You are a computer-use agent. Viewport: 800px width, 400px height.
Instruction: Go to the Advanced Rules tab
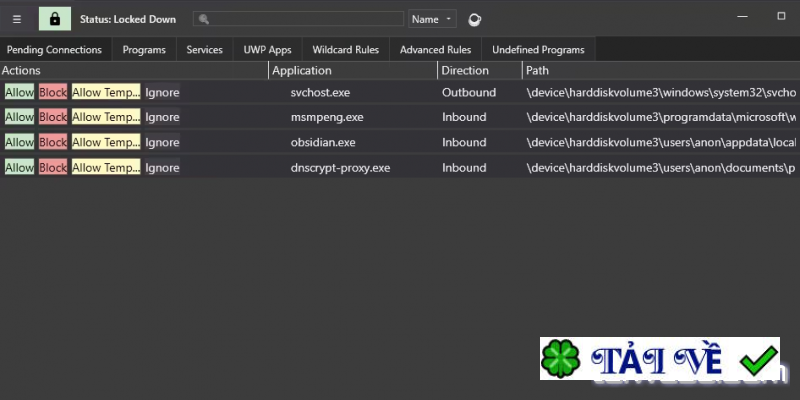436,49
